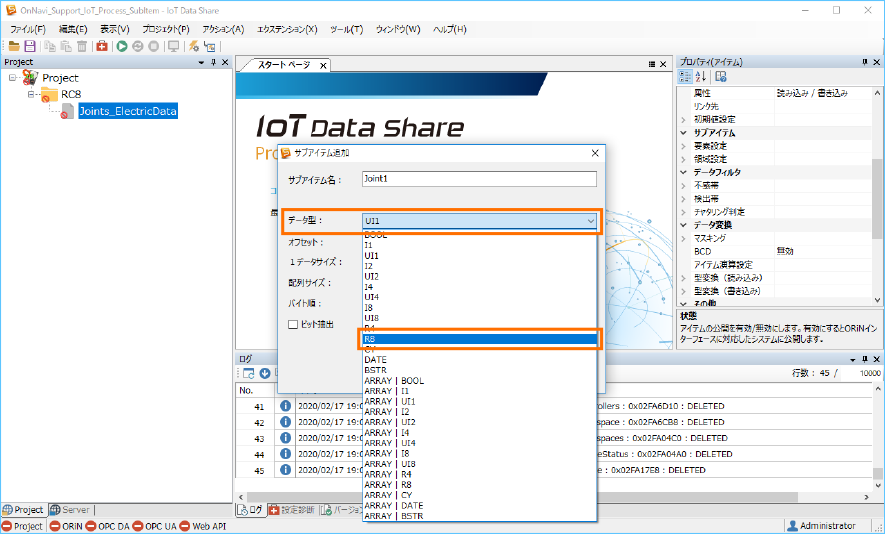Open the データ型 combo box showing UI1
This screenshot has height=534, width=885.
(479, 221)
